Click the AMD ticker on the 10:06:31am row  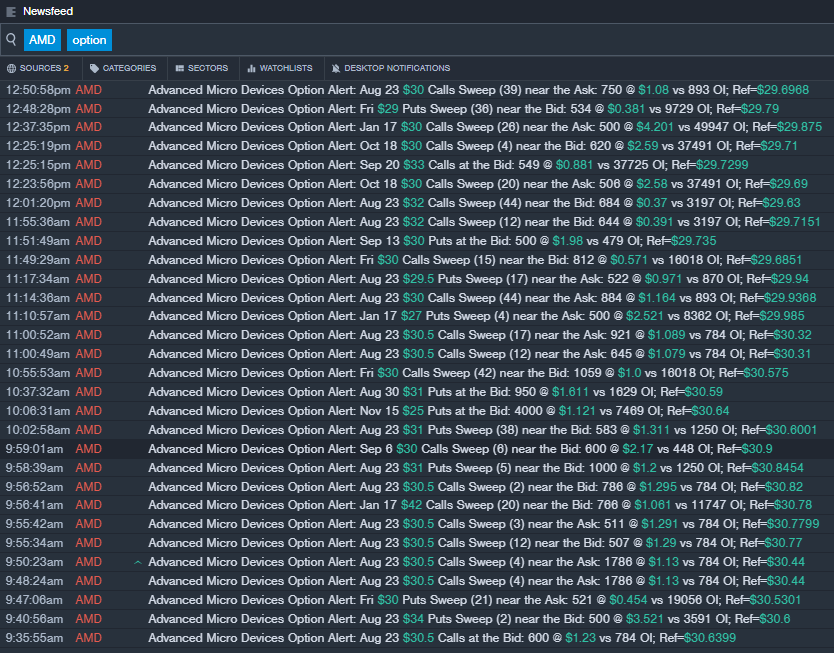click(x=88, y=411)
